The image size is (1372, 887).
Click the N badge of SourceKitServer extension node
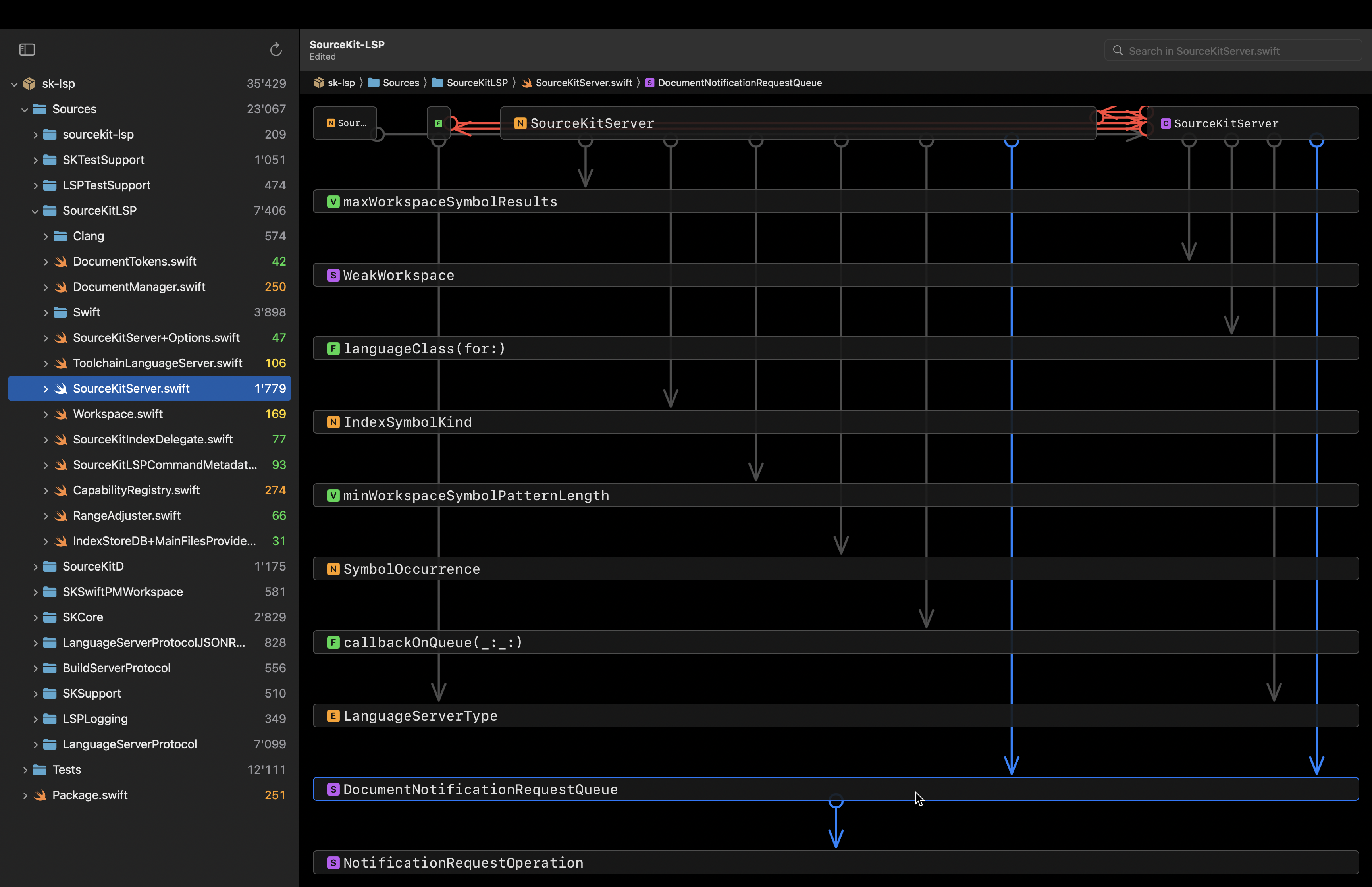tap(520, 123)
